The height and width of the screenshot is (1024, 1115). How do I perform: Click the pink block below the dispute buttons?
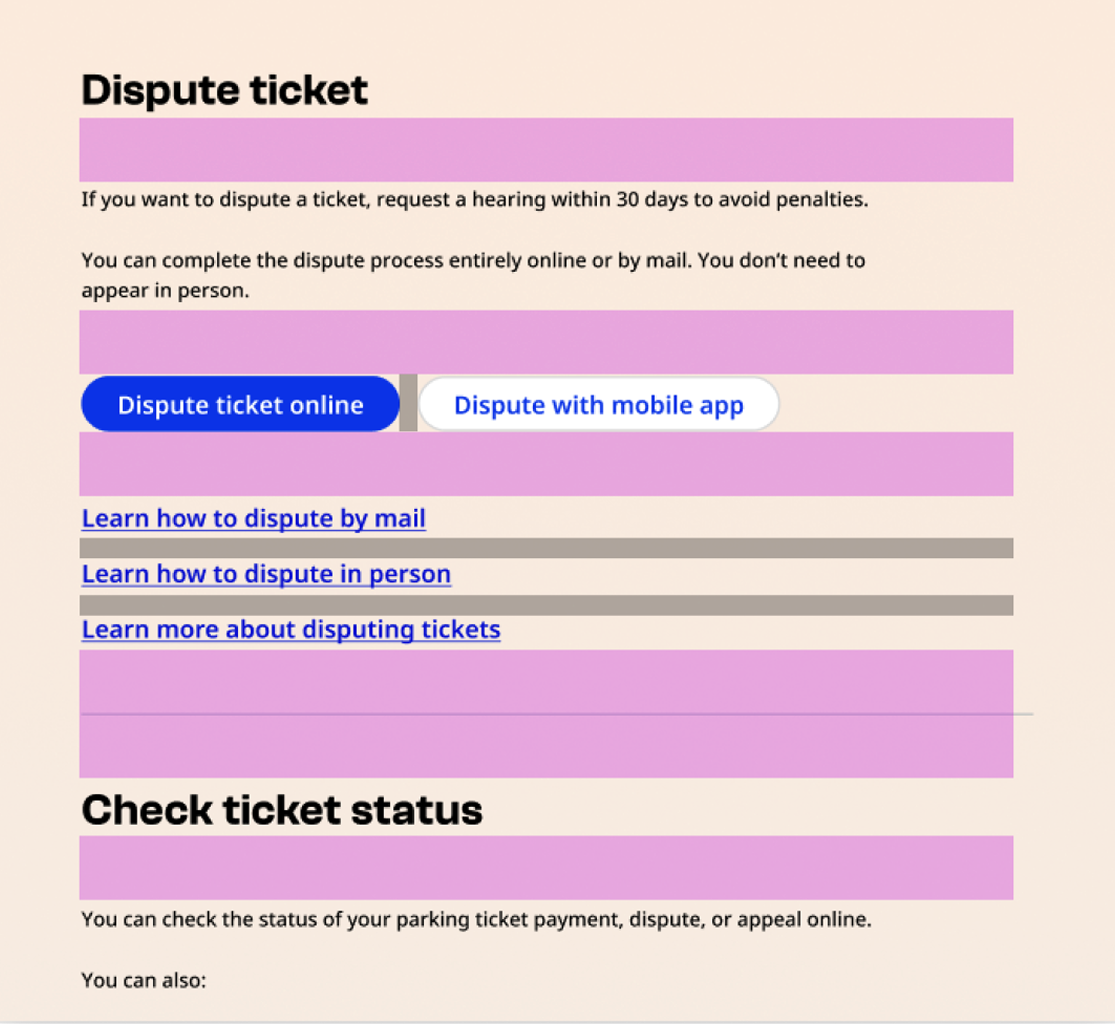(x=547, y=464)
